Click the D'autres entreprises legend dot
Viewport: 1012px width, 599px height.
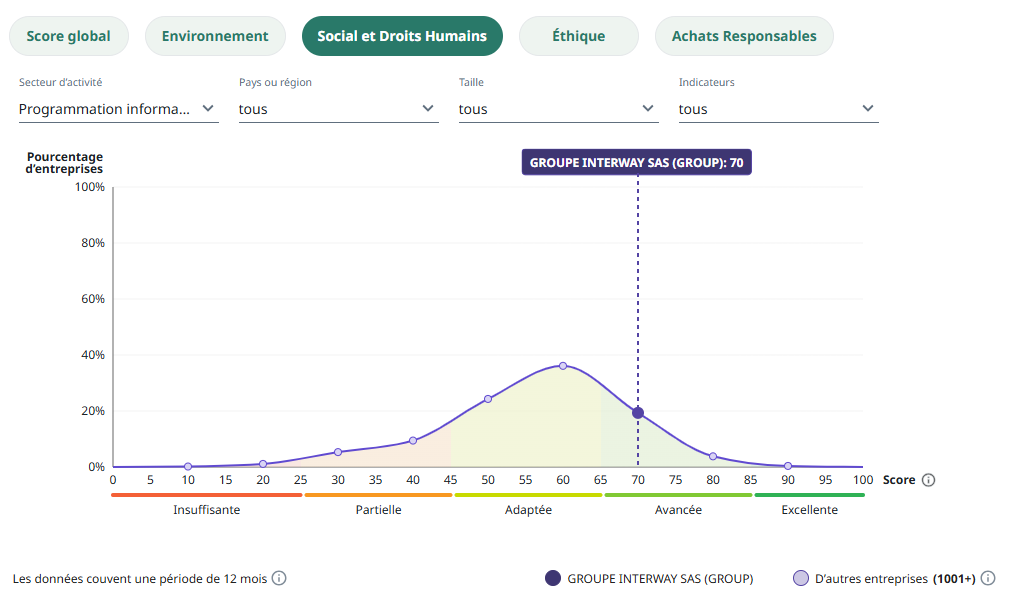[x=800, y=578]
